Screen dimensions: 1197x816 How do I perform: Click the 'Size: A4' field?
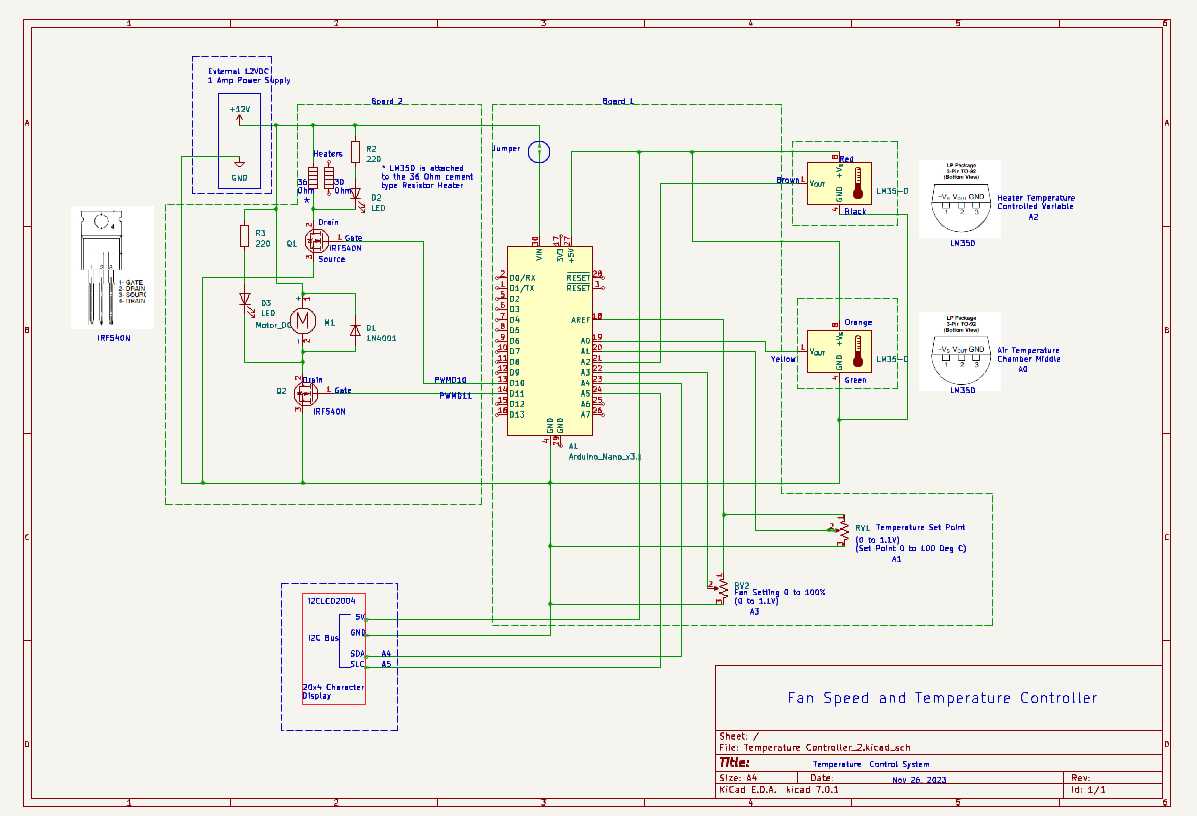(737, 777)
